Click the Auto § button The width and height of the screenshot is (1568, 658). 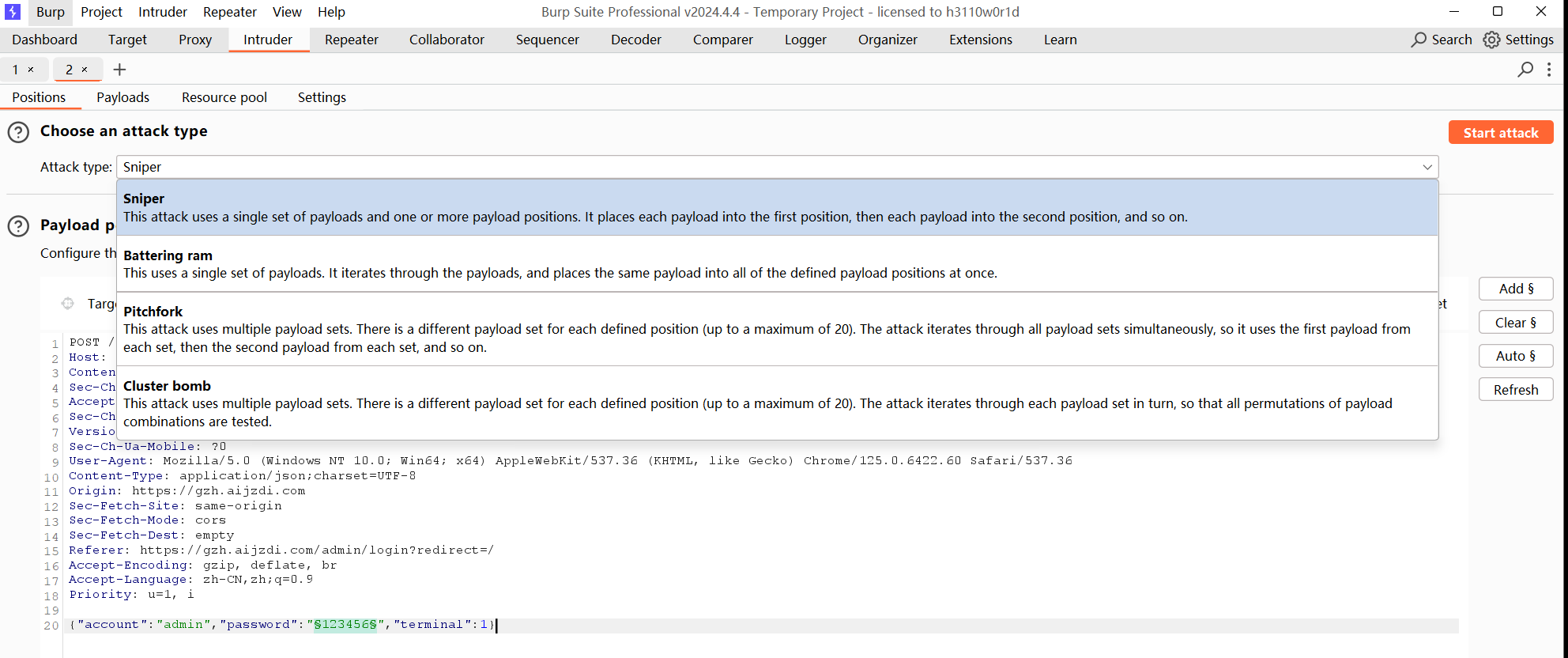[x=1516, y=356]
